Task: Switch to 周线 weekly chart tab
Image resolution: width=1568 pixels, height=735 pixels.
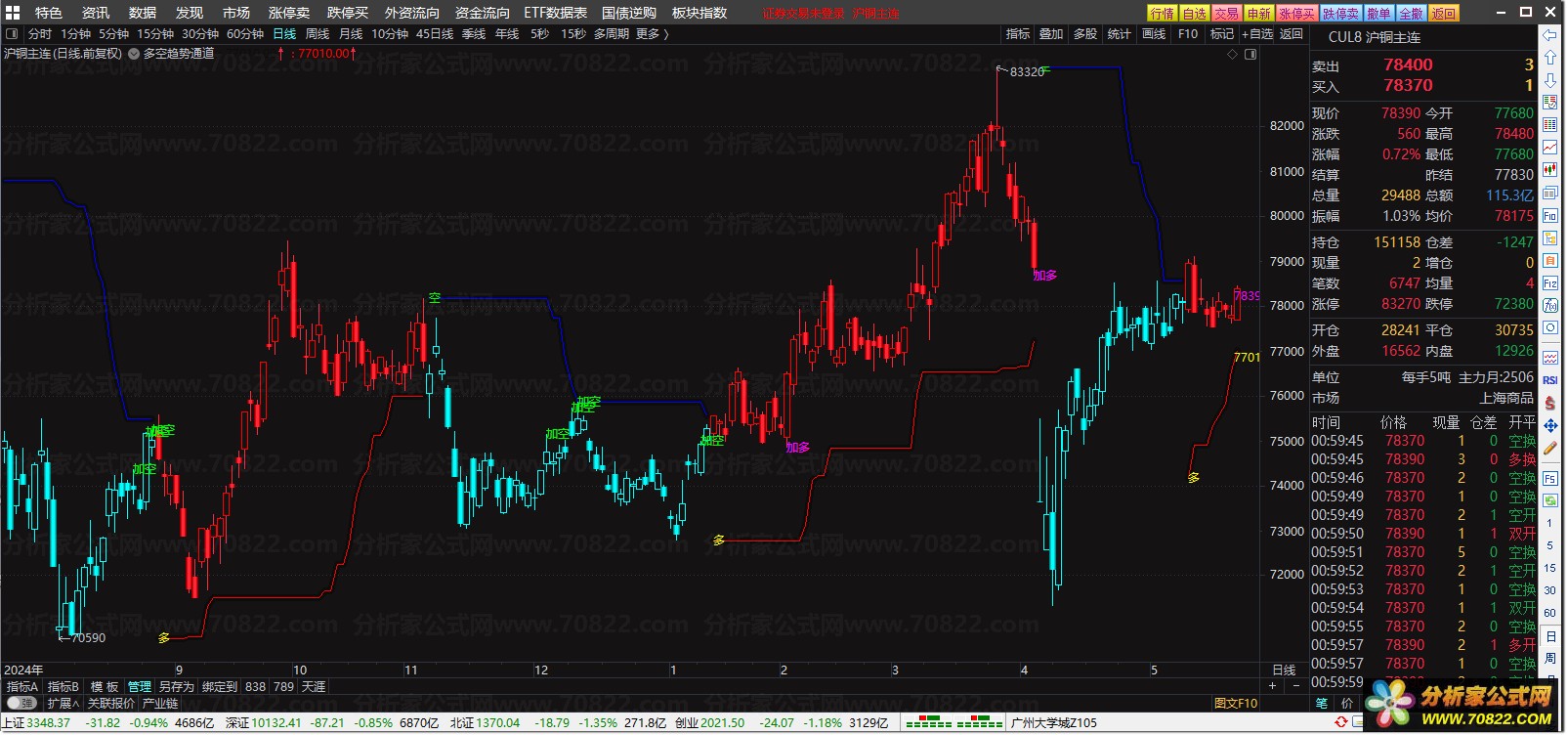Action: click(x=318, y=33)
